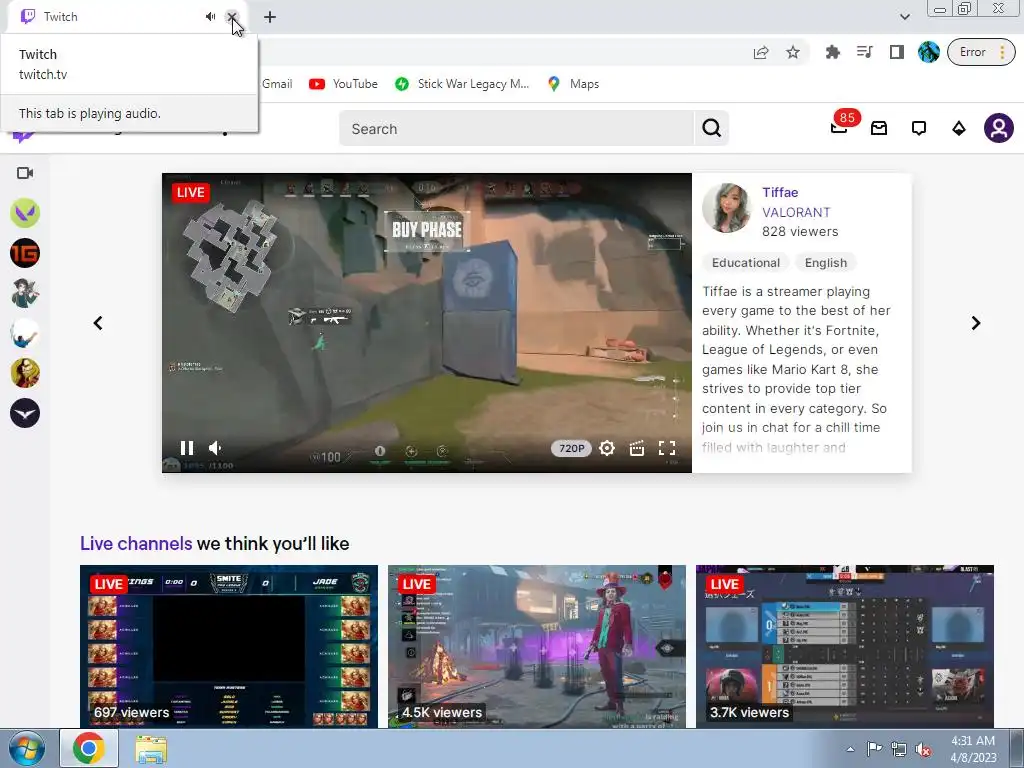Open Twitch notifications with 85 badge
The image size is (1024, 768).
point(840,127)
